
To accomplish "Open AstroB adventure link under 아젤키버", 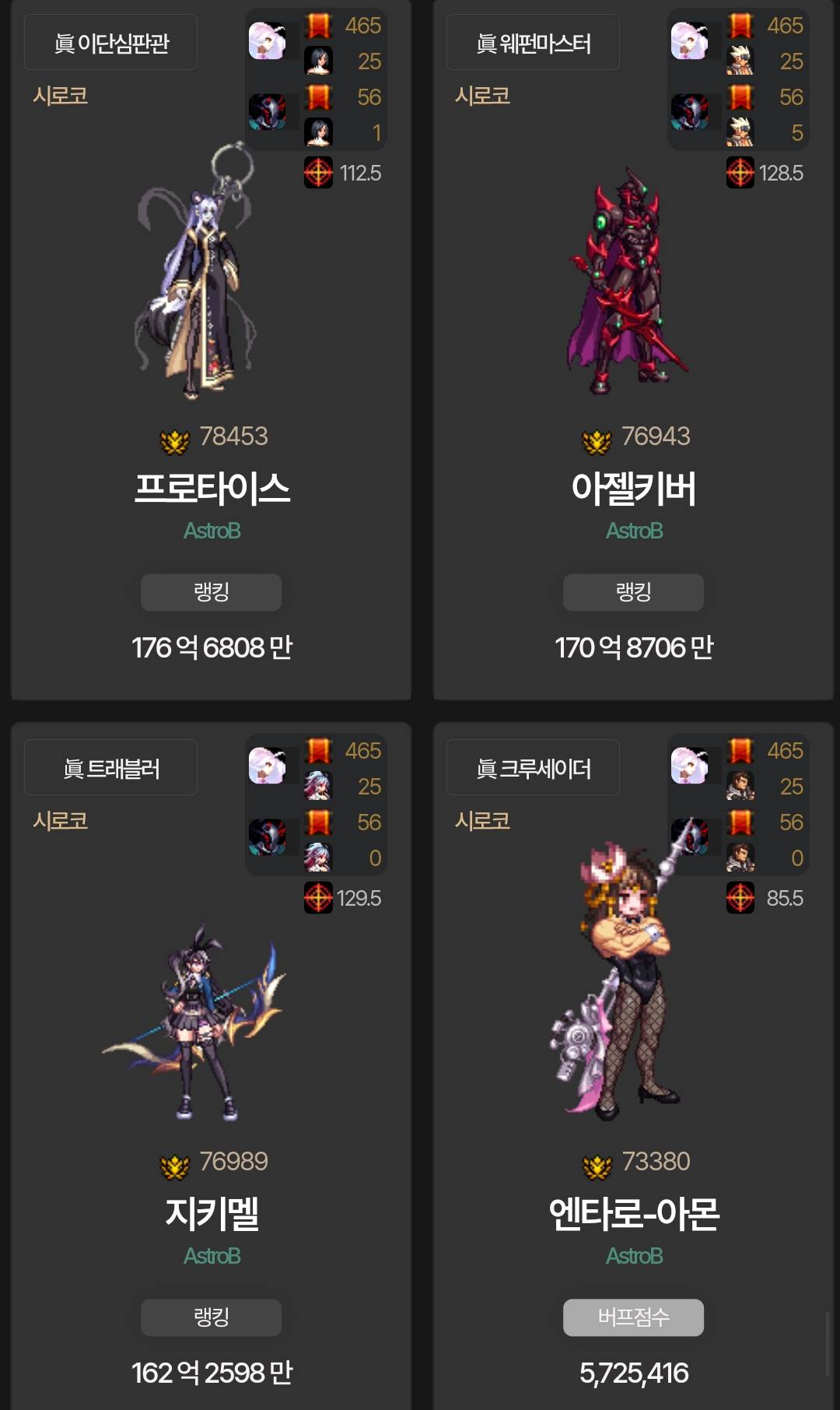I will [634, 531].
